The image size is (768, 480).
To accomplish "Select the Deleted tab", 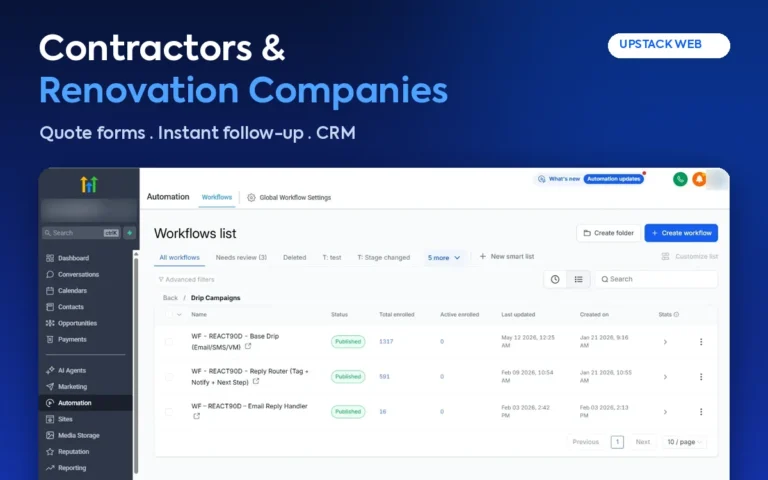I will tap(294, 258).
